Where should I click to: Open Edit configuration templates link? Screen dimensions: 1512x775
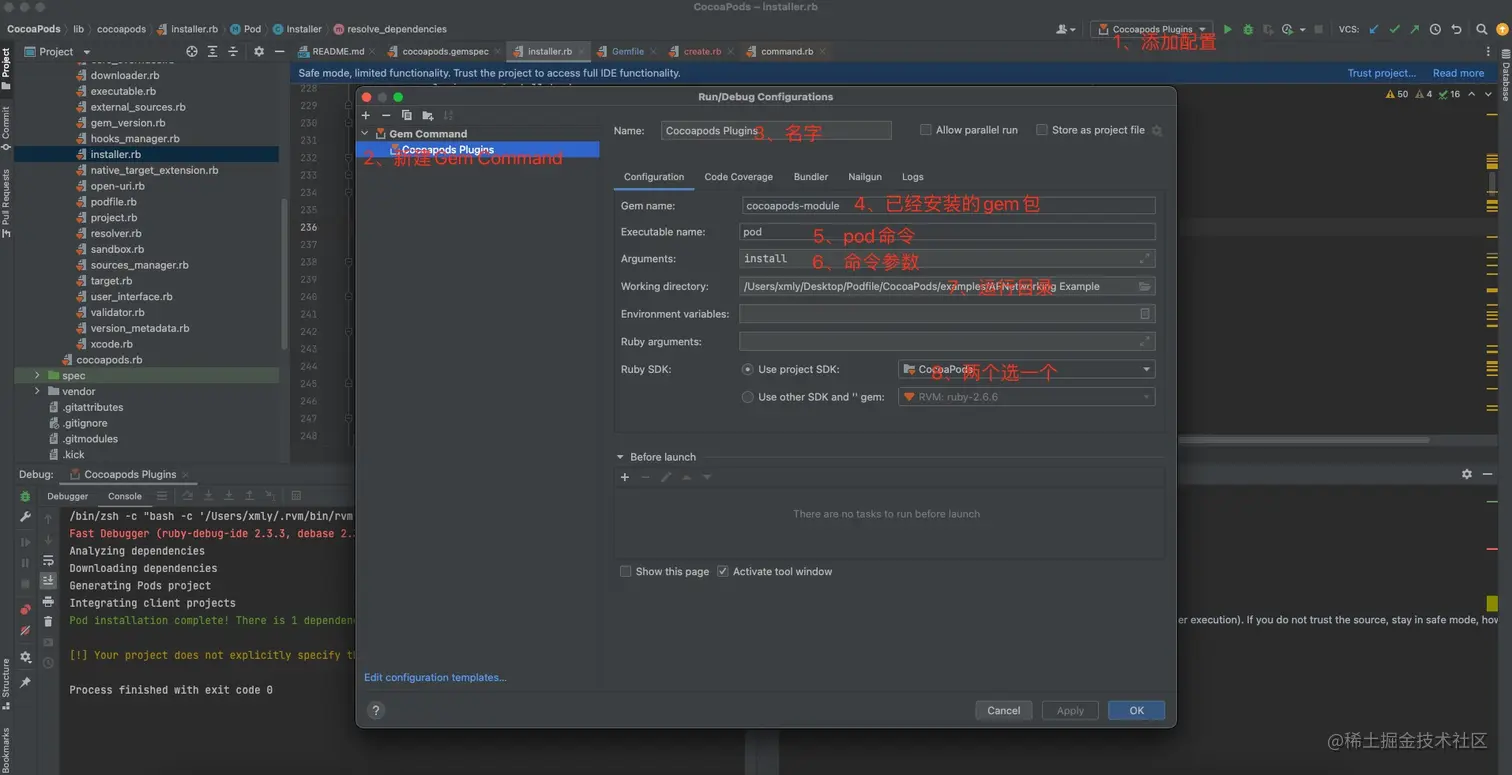coord(435,678)
